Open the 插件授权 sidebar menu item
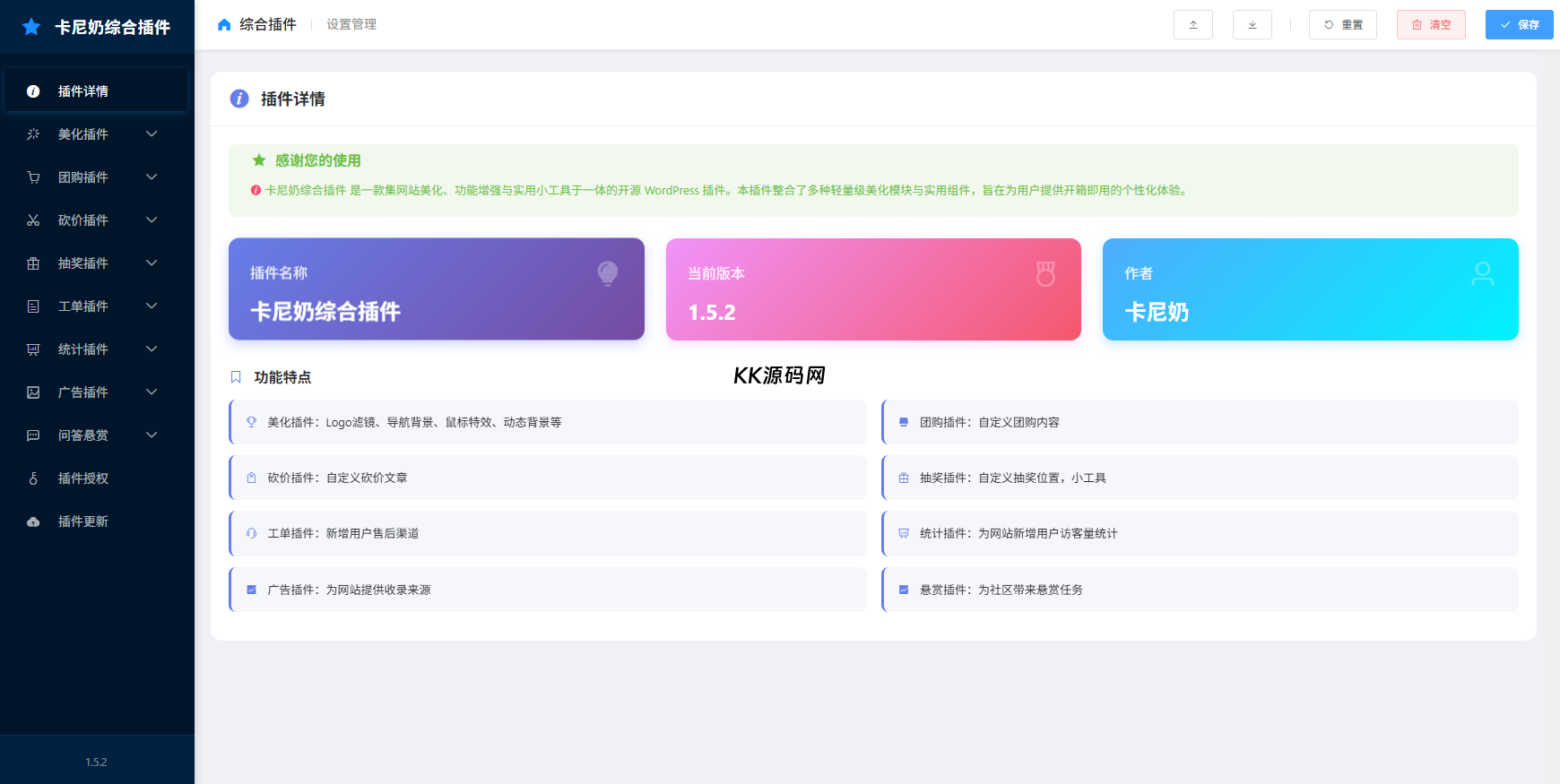The height and width of the screenshot is (784, 1560). 97,478
